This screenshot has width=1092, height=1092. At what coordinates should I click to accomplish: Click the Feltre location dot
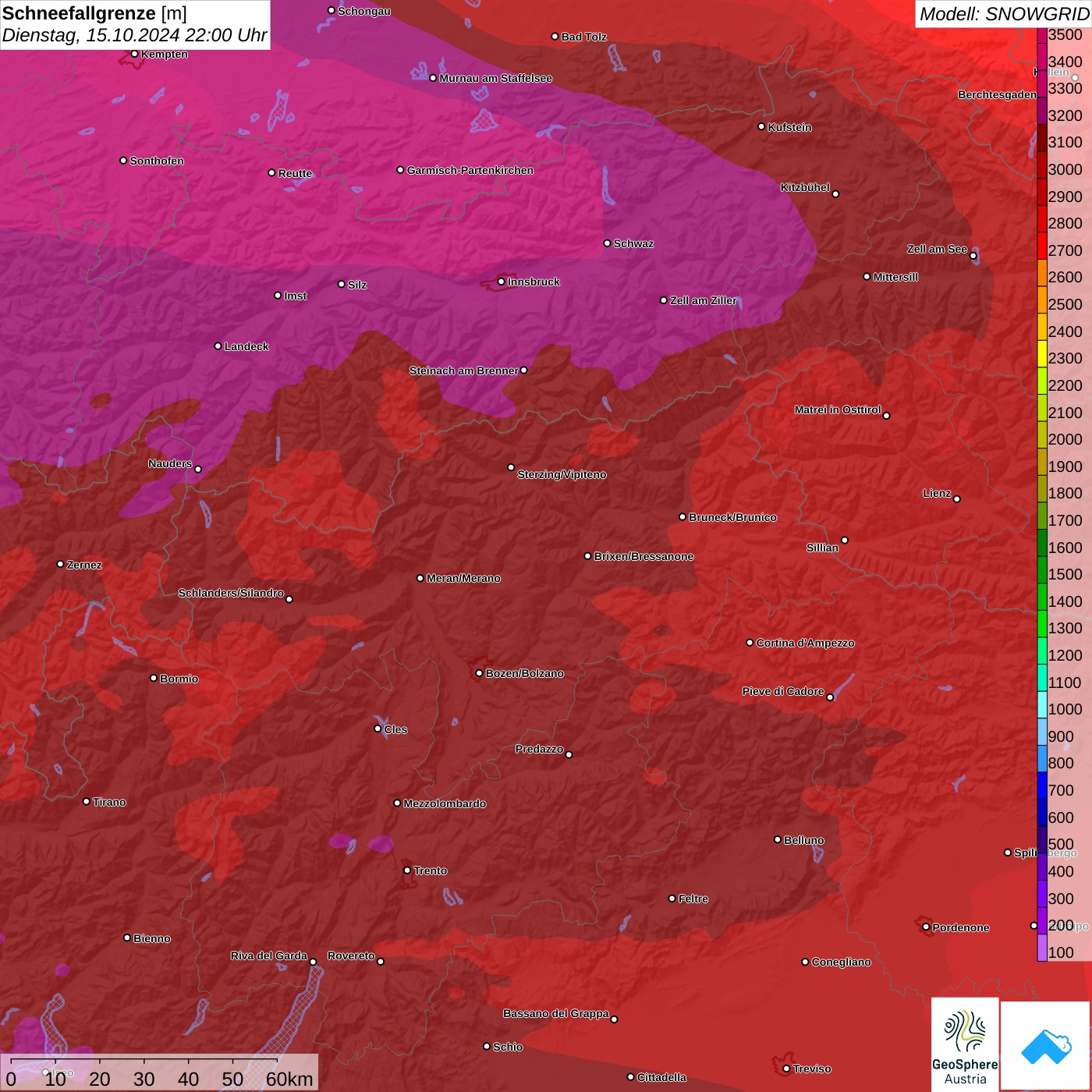pos(672,899)
